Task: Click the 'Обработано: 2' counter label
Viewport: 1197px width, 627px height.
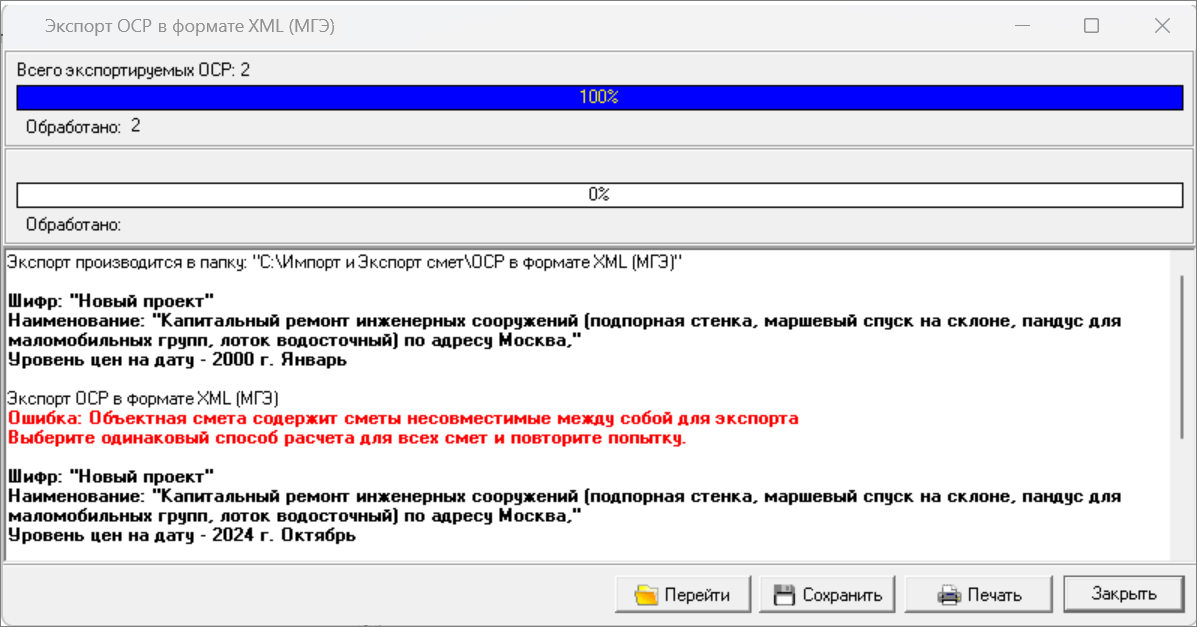Action: tap(83, 127)
